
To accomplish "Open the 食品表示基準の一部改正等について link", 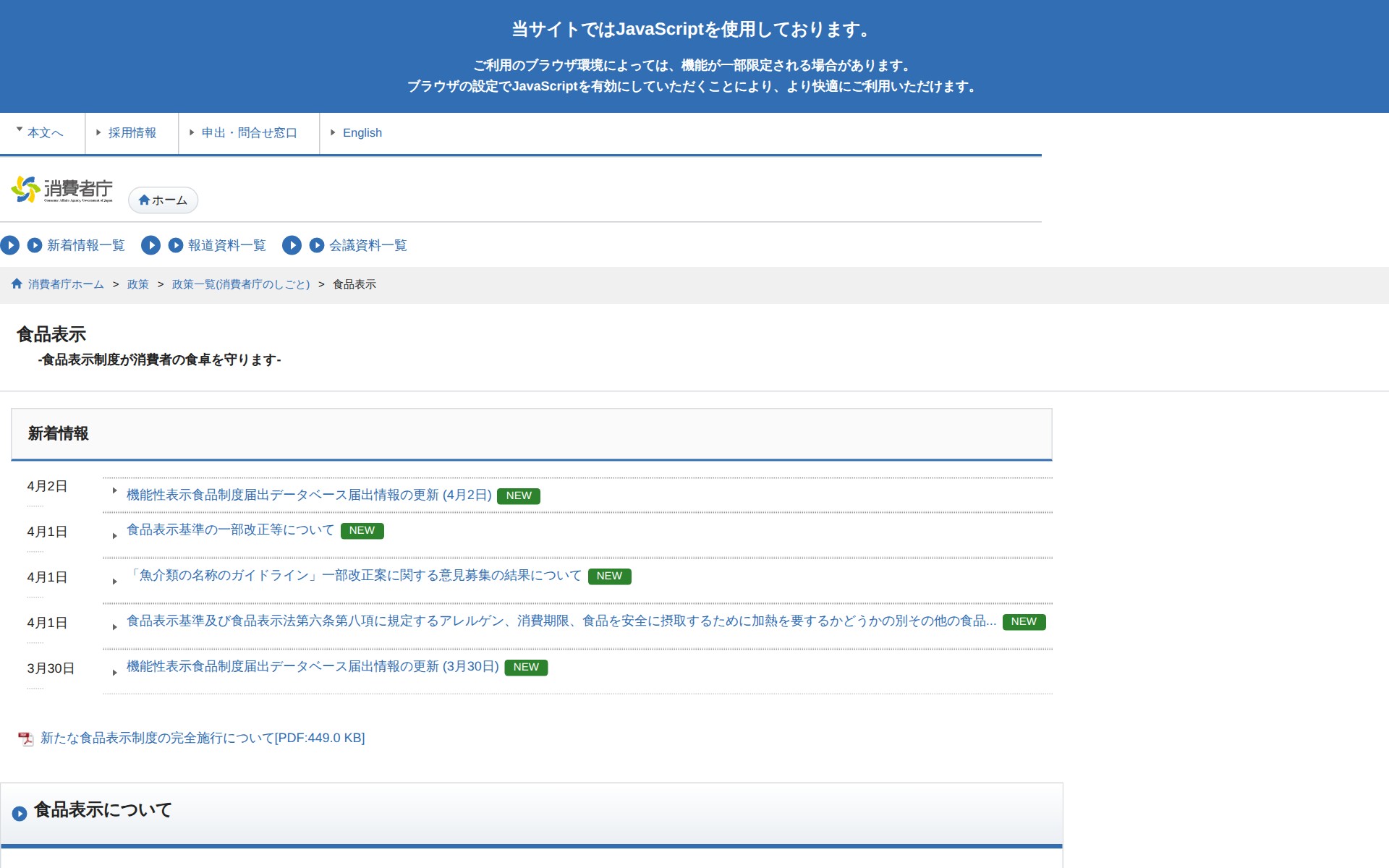I will (x=230, y=530).
